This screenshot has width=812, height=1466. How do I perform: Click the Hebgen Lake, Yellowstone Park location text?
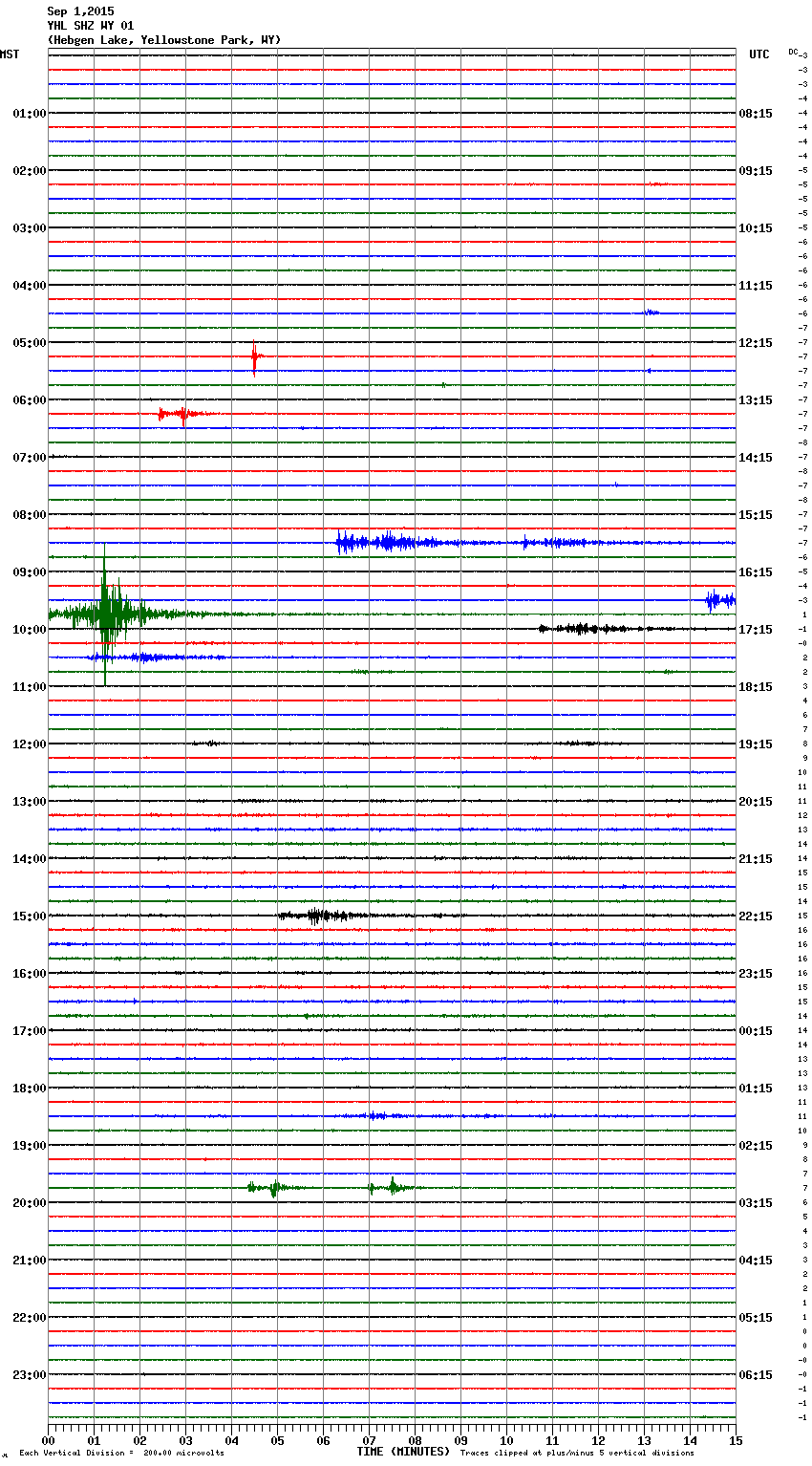tap(163, 40)
